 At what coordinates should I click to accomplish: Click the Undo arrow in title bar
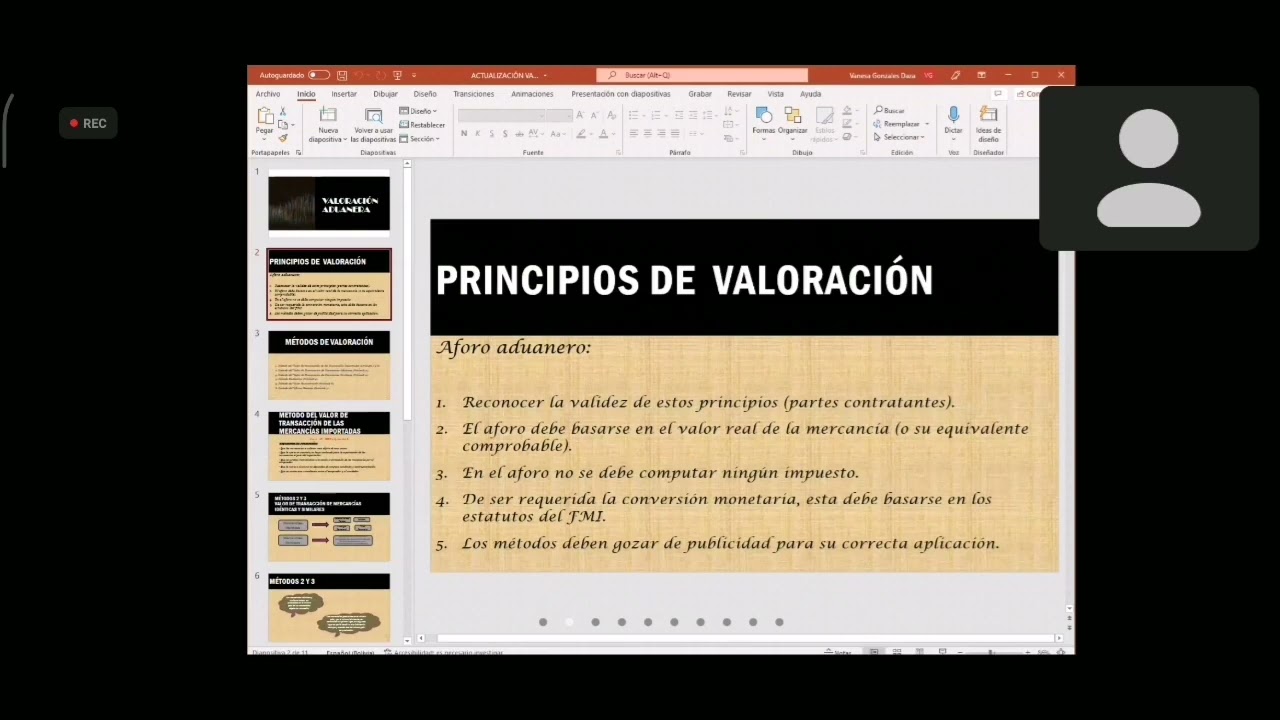coord(359,75)
